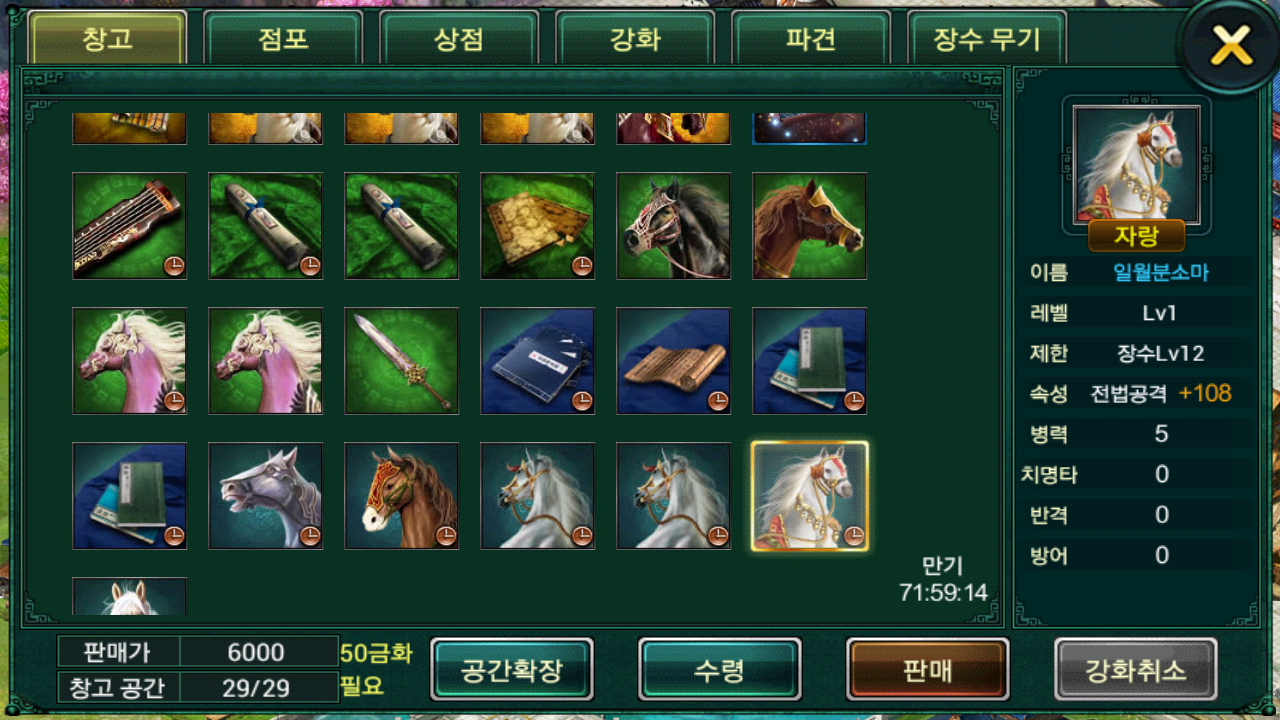Click the 수령 button
The height and width of the screenshot is (720, 1280).
click(720, 669)
